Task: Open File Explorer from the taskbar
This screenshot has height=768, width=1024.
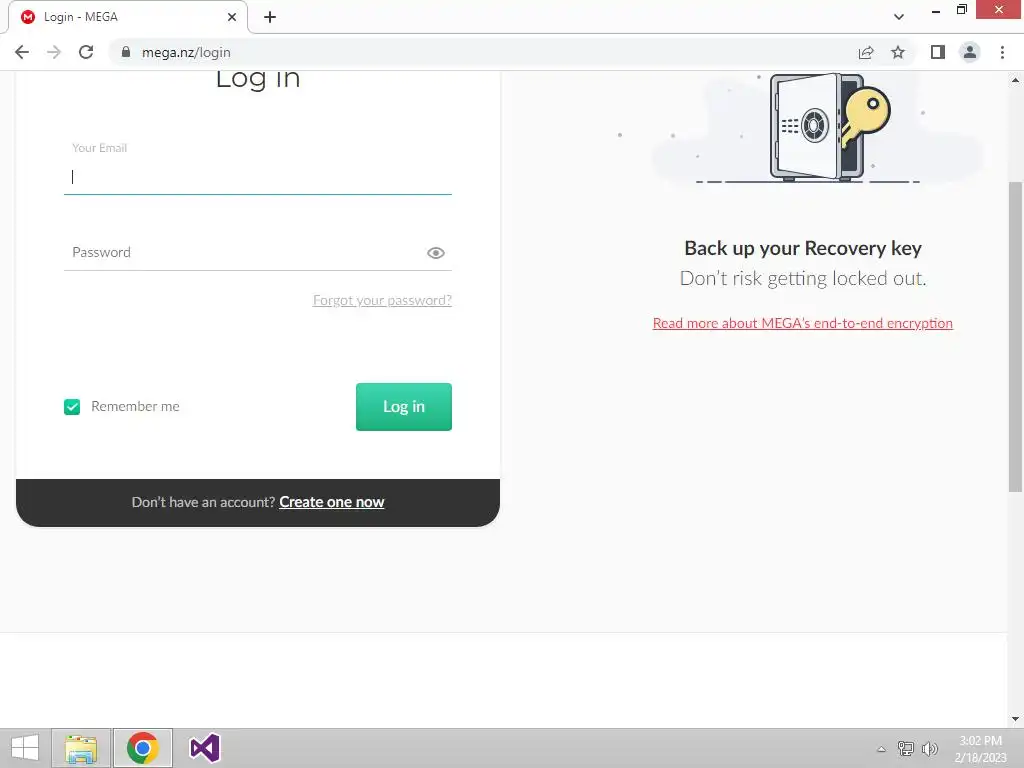Action: tap(81, 748)
